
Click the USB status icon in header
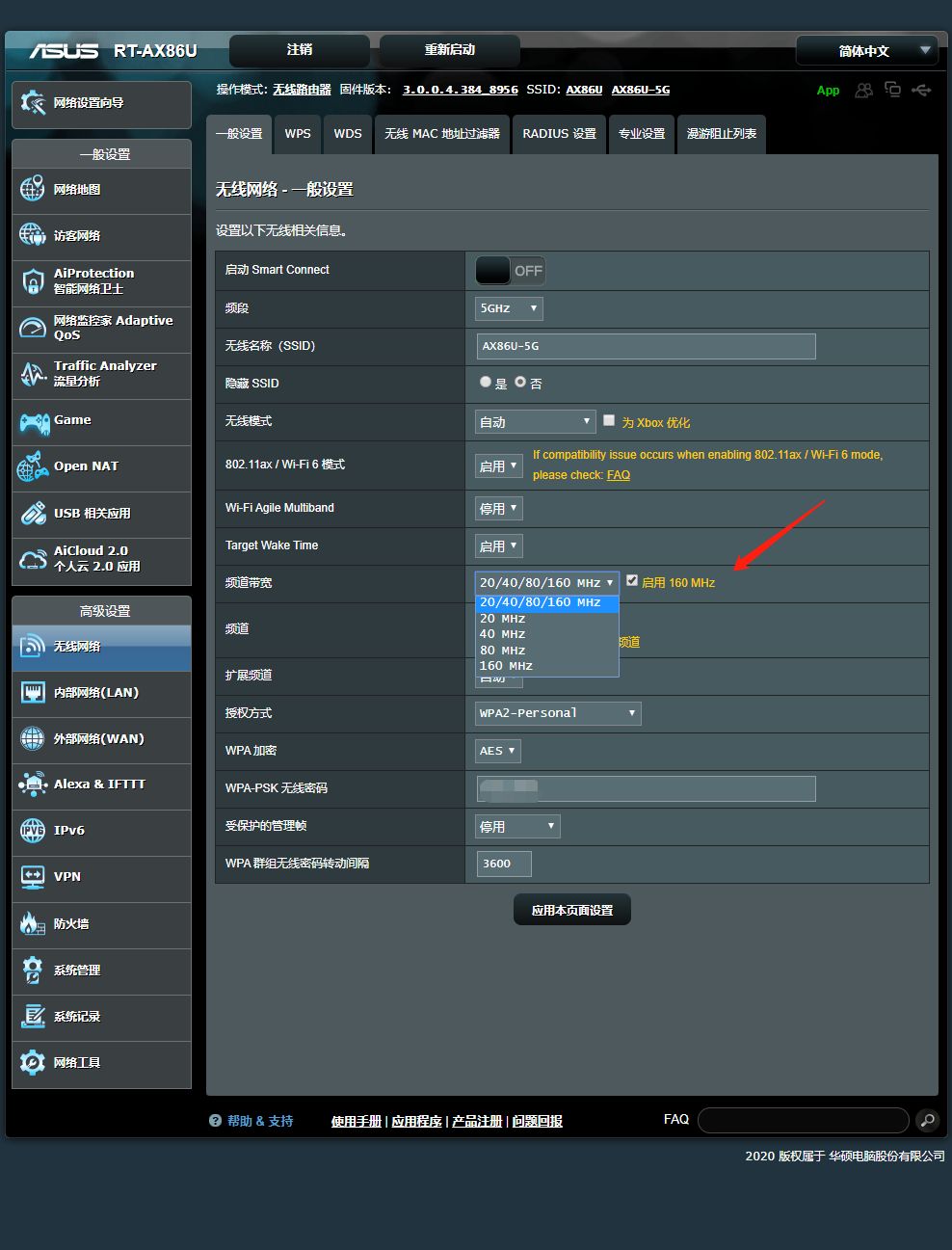pyautogui.click(x=921, y=90)
